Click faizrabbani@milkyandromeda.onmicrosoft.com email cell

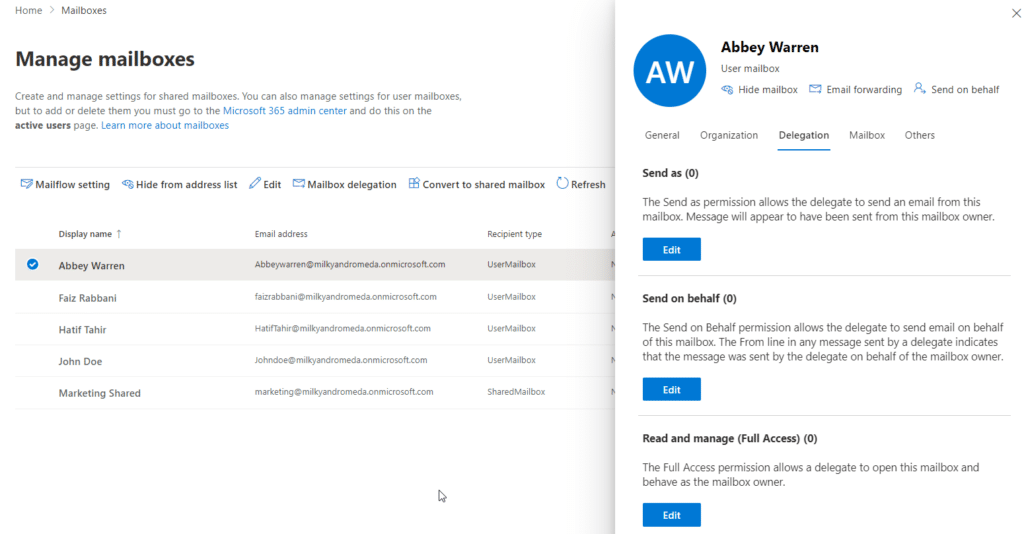(345, 296)
